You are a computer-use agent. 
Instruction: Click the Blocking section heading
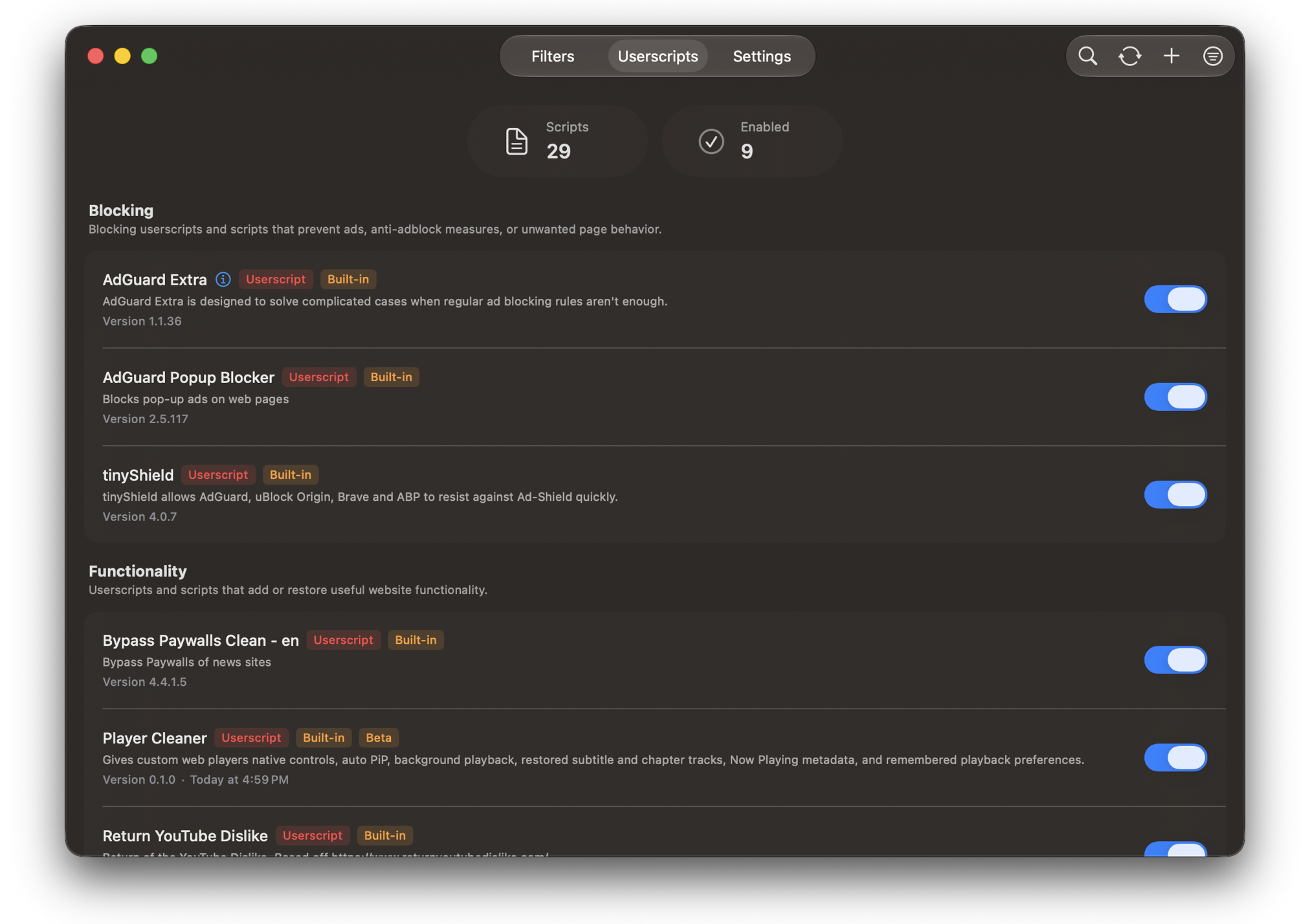click(x=121, y=210)
